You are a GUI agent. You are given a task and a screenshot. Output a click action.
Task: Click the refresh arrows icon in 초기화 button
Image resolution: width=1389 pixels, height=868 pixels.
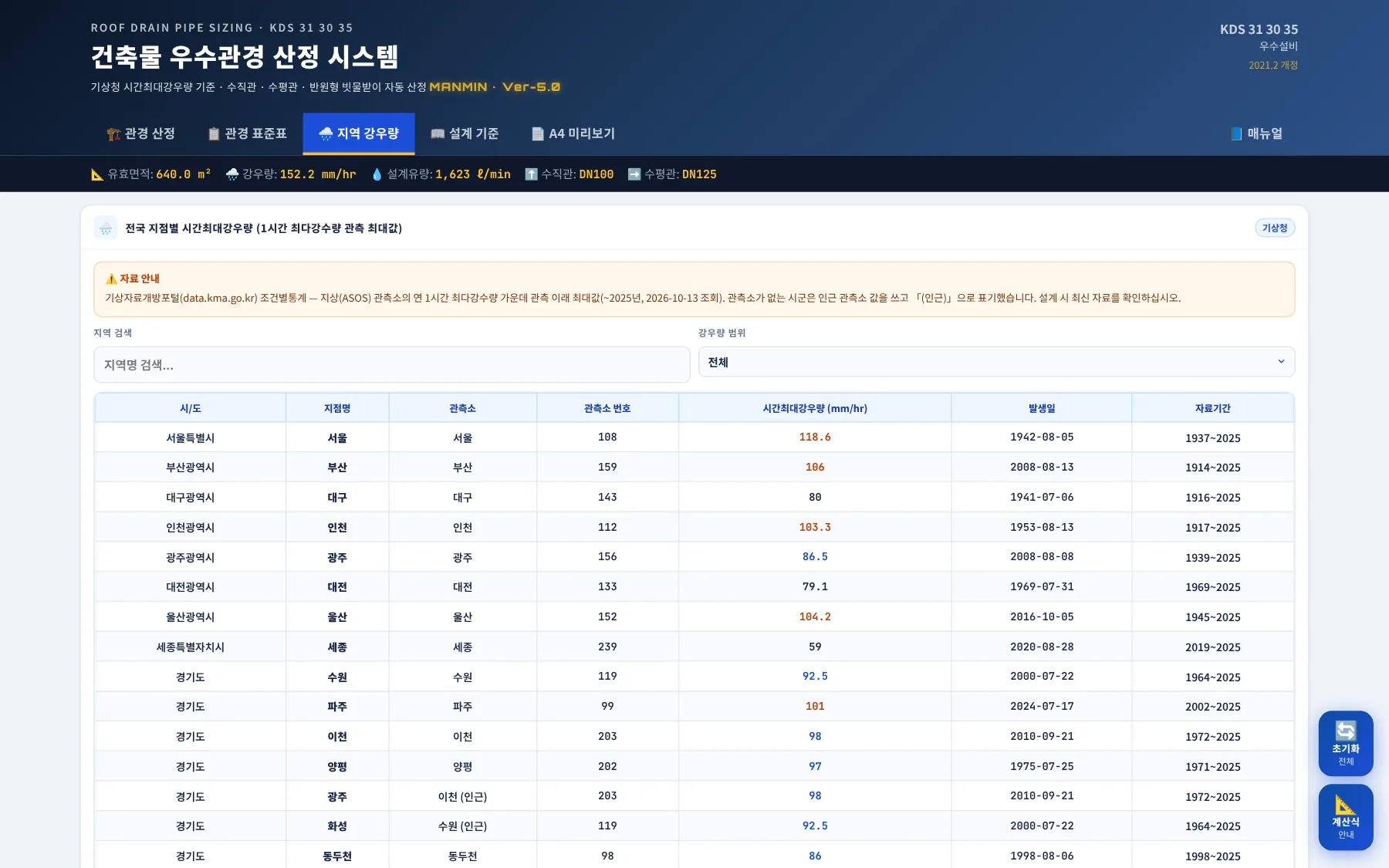coord(1346,731)
